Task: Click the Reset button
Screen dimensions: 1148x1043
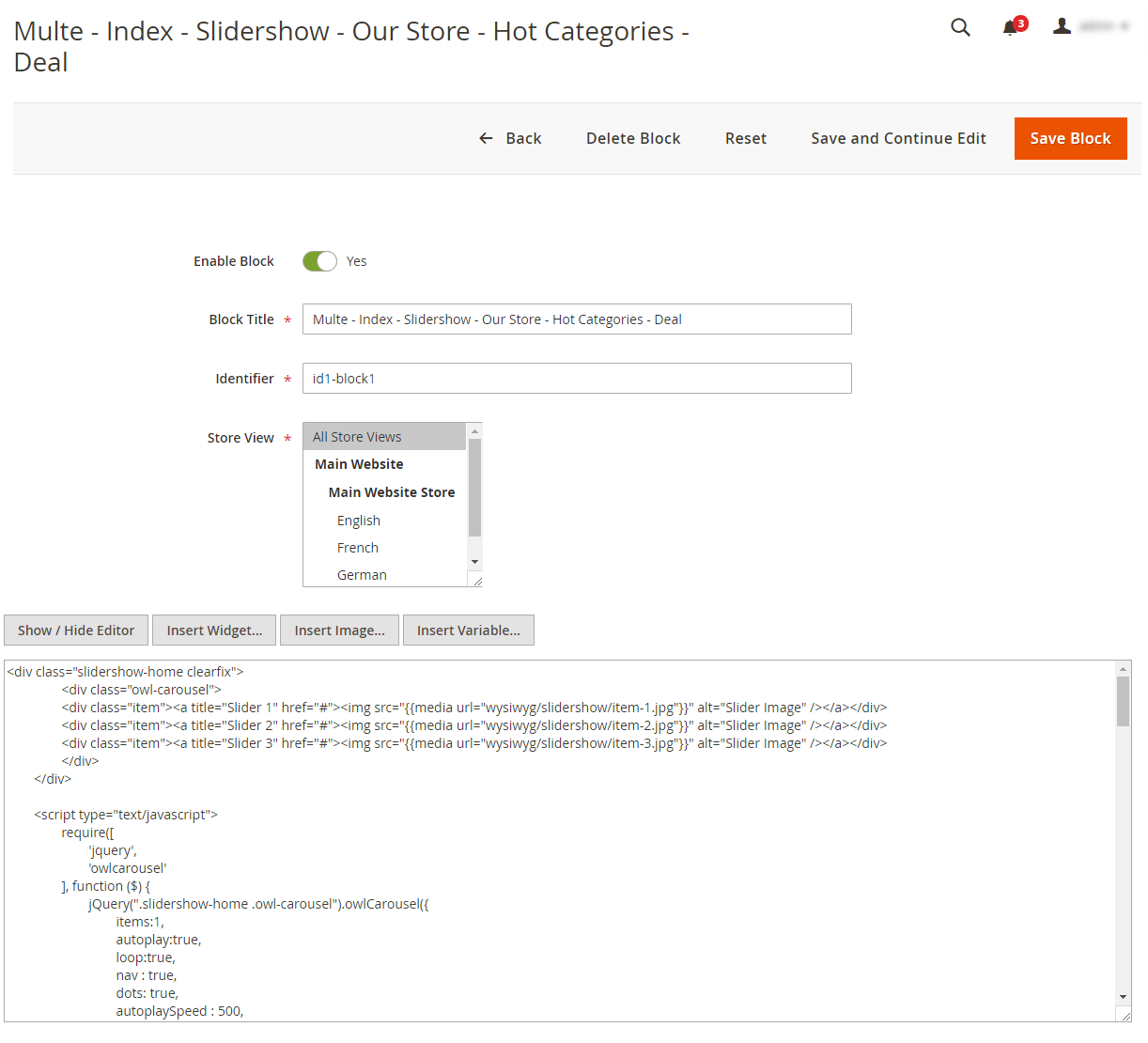Action: 746,138
